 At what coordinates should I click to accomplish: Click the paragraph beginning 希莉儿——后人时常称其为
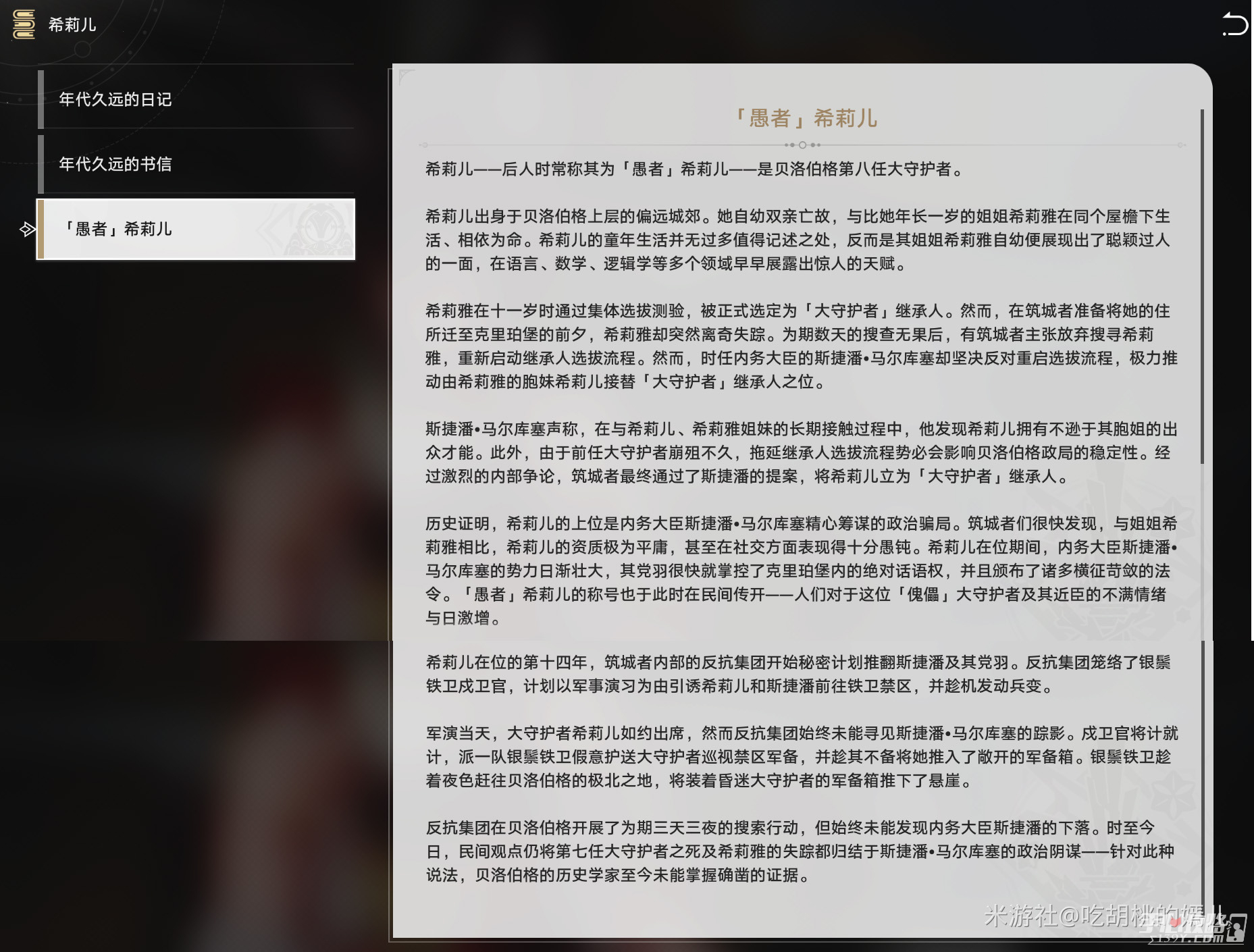(695, 169)
